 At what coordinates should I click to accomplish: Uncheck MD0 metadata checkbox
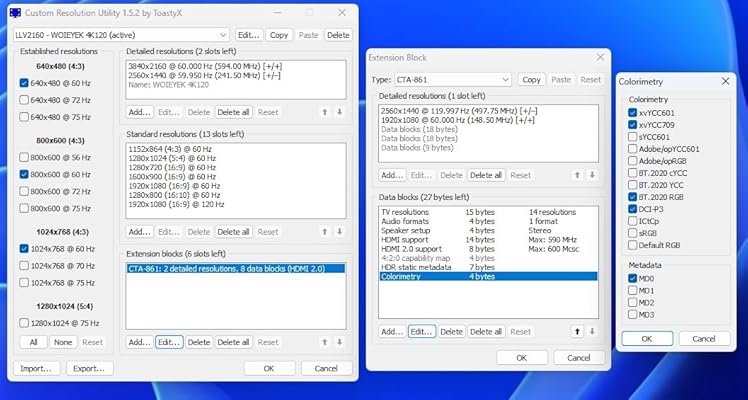(633, 278)
